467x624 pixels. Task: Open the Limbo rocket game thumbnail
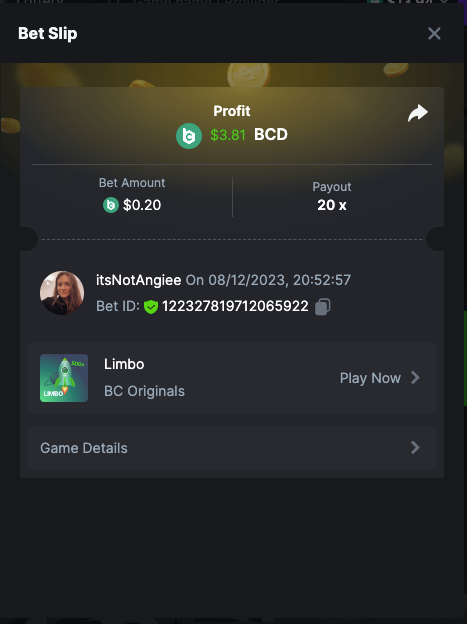pos(64,378)
